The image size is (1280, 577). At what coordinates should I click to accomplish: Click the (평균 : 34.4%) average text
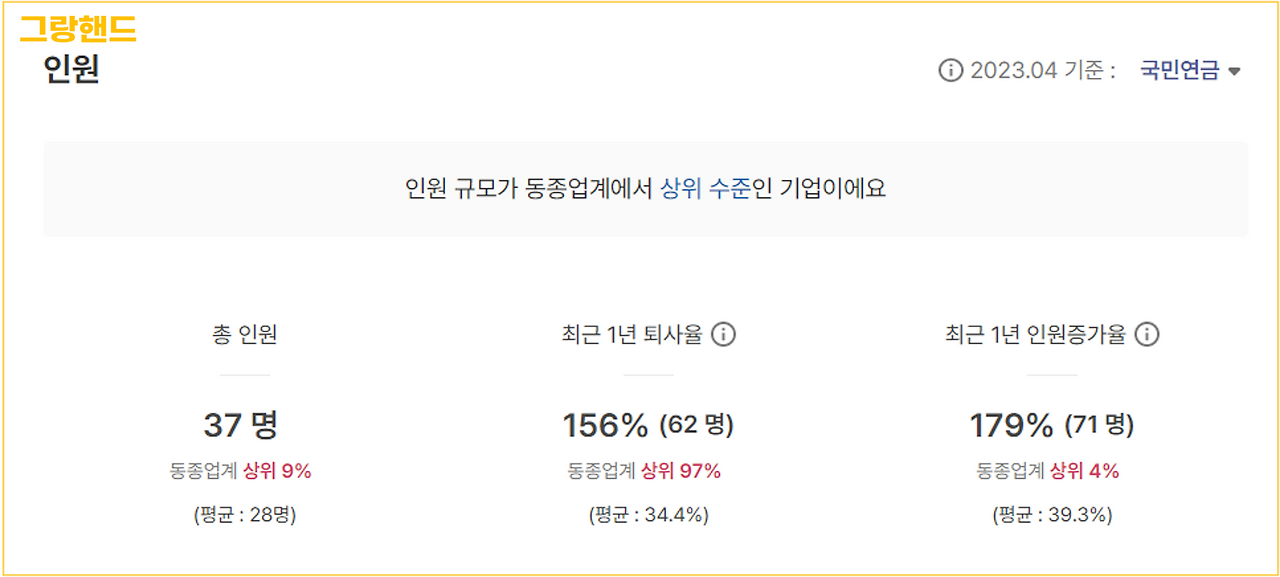click(x=648, y=516)
